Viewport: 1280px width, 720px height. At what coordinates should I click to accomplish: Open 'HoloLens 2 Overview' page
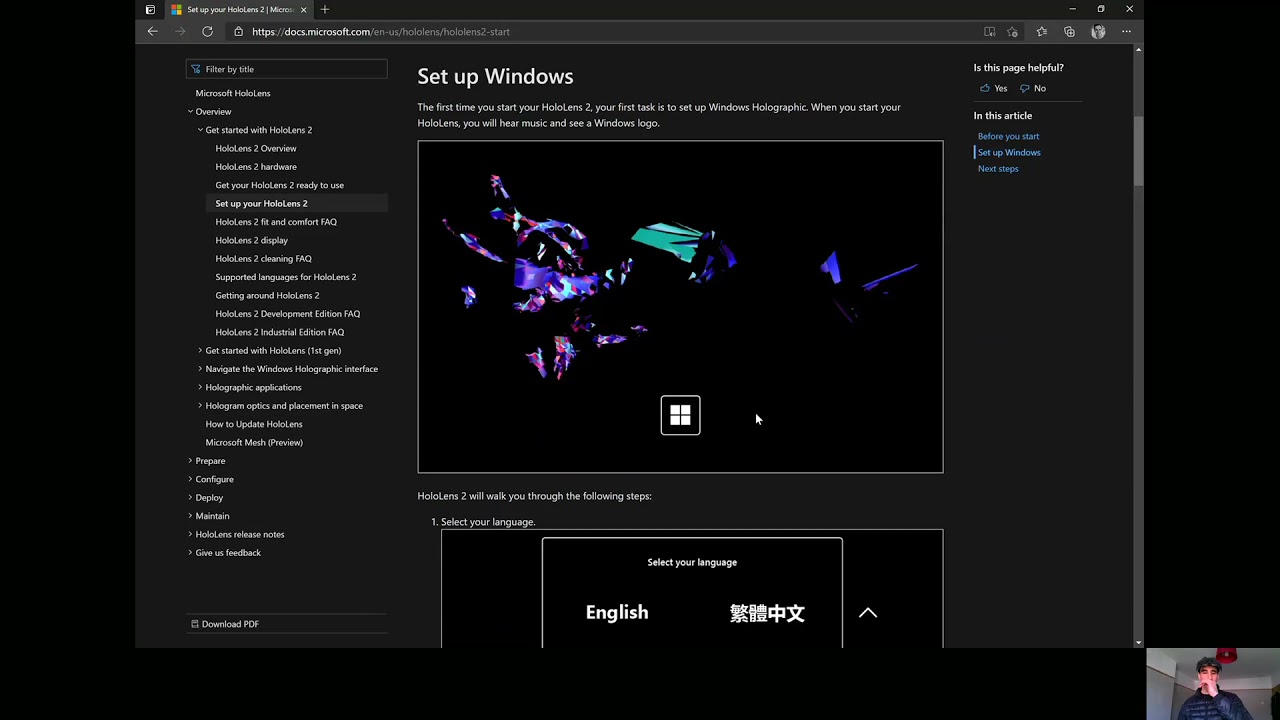[256, 148]
